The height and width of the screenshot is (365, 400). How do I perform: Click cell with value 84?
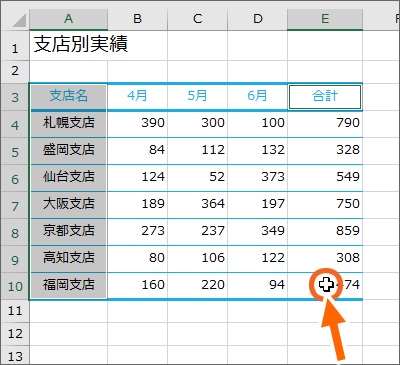[x=137, y=151]
